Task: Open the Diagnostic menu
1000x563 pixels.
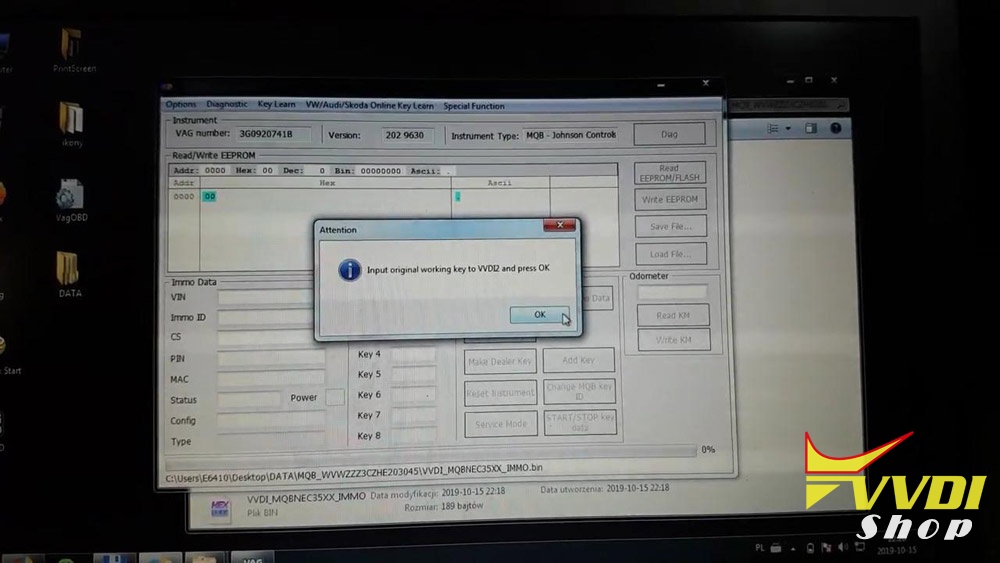Action: (x=226, y=104)
